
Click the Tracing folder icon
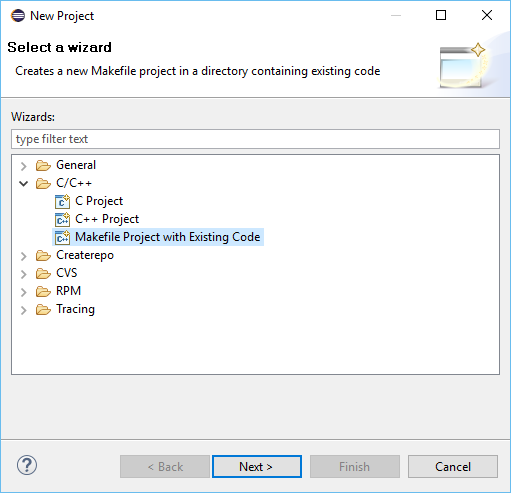click(43, 309)
